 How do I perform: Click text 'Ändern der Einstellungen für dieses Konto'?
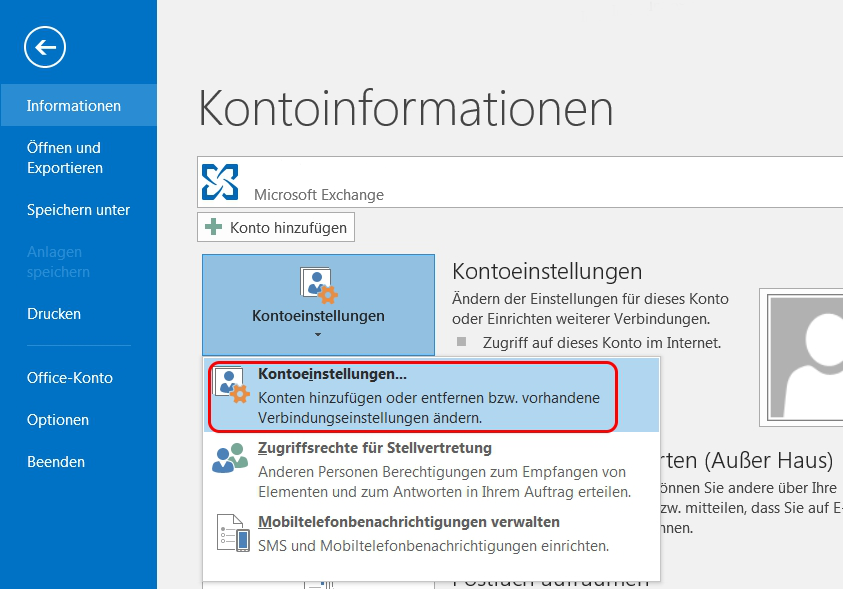tap(590, 299)
